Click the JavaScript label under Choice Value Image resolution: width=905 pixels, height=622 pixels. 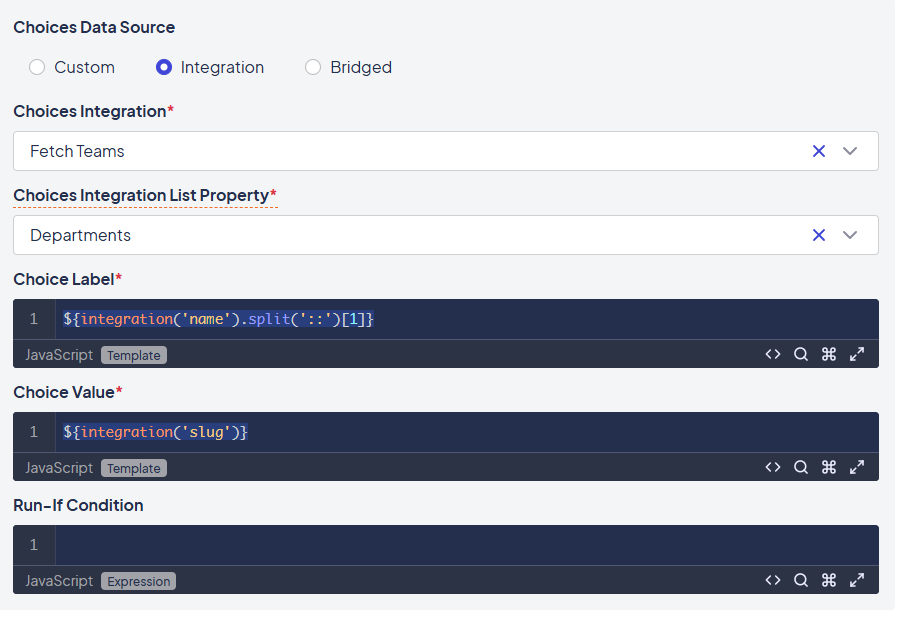pos(59,468)
